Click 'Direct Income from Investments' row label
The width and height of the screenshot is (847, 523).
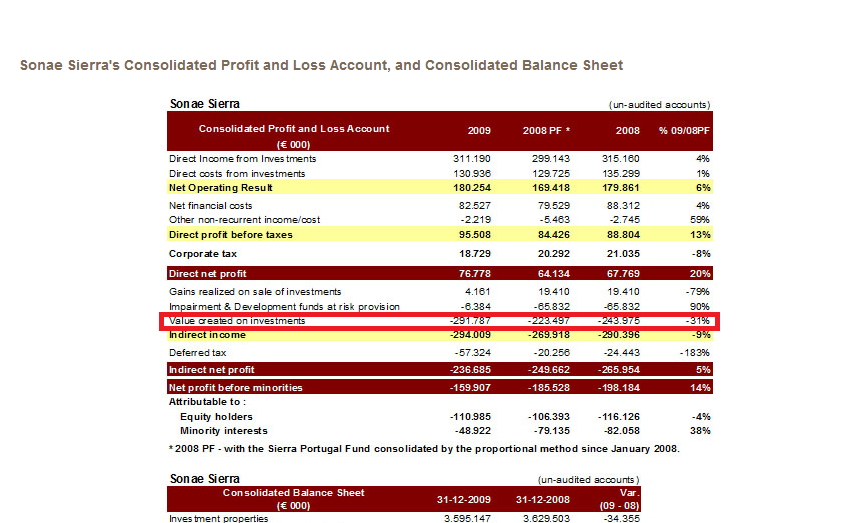click(243, 159)
